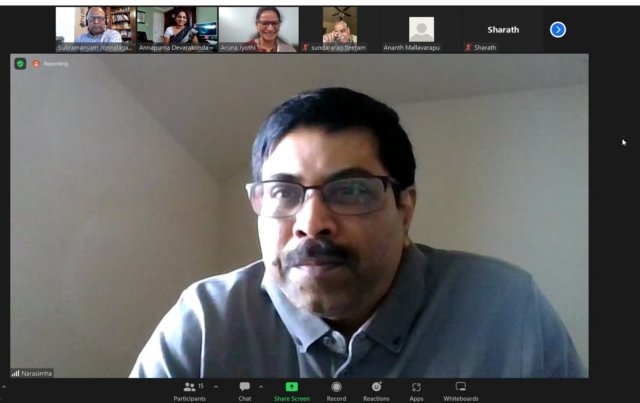
Task: Expand the Participants options caret
Action: coord(216,387)
